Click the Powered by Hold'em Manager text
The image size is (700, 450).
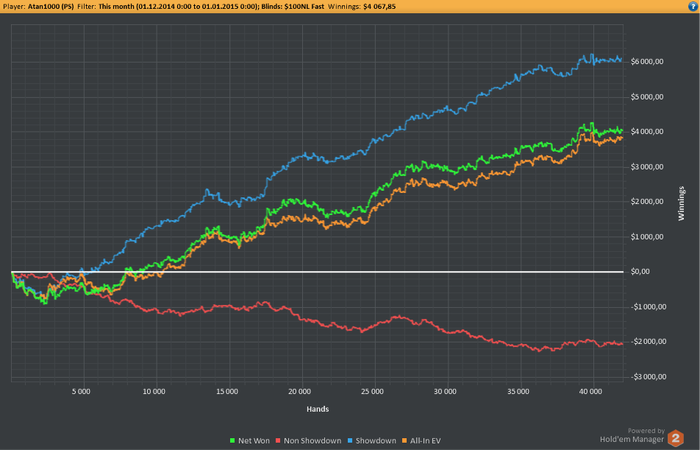632,435
